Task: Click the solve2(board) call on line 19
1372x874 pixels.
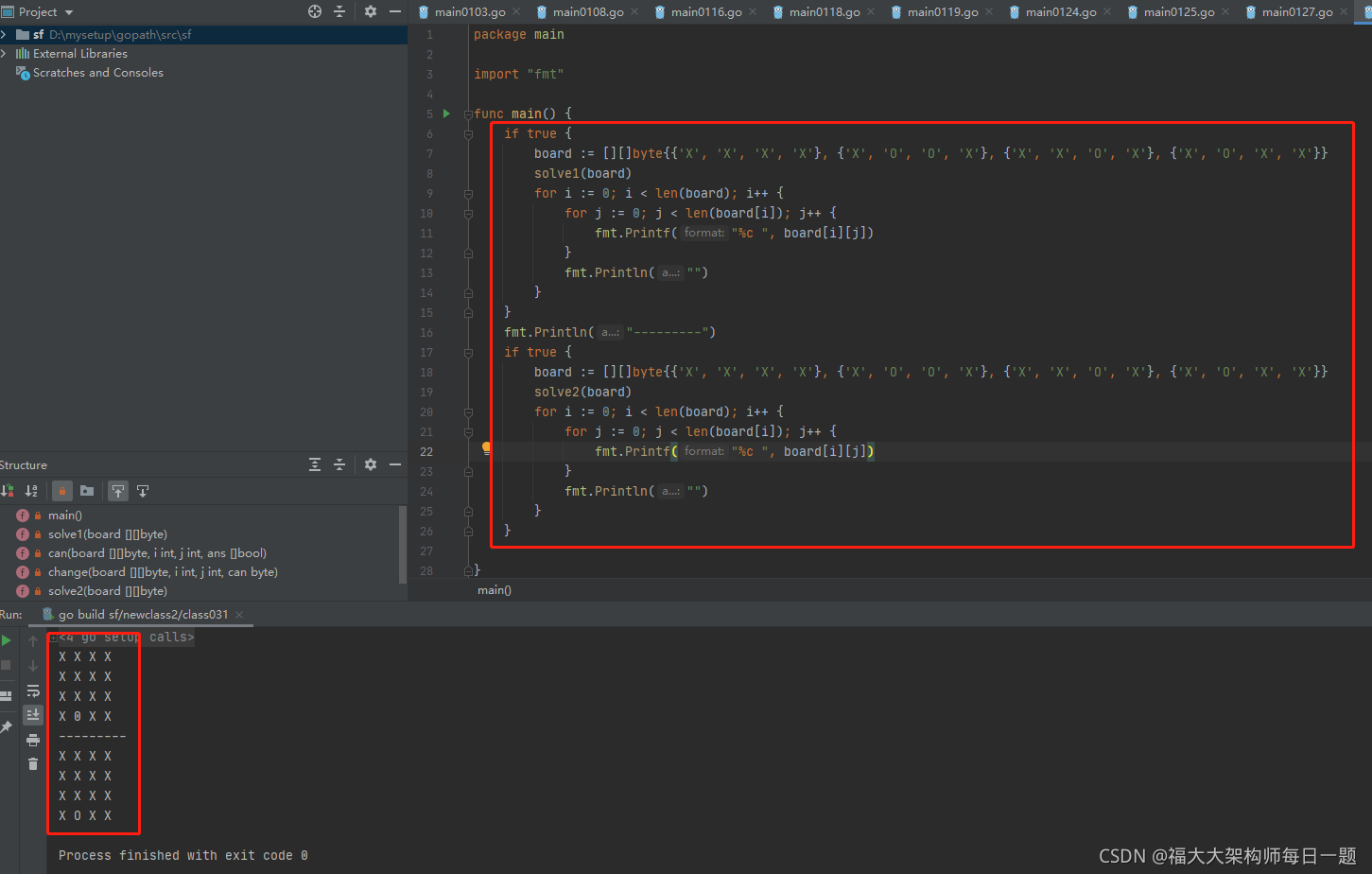Action: [582, 392]
